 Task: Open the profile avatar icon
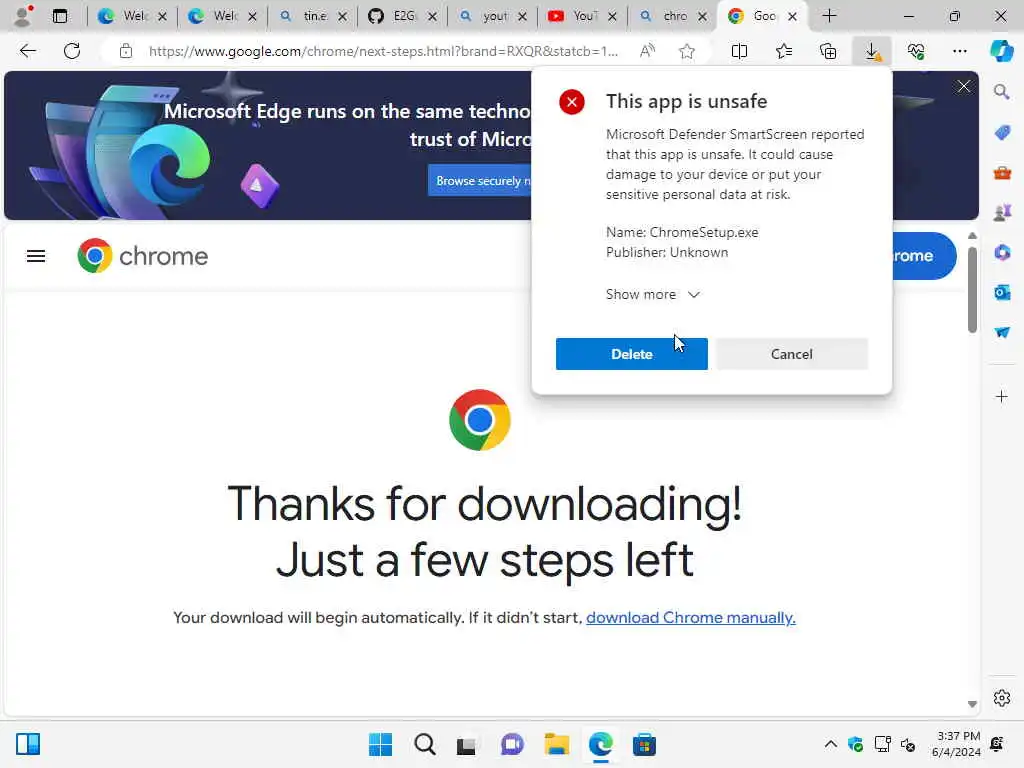pos(23,16)
